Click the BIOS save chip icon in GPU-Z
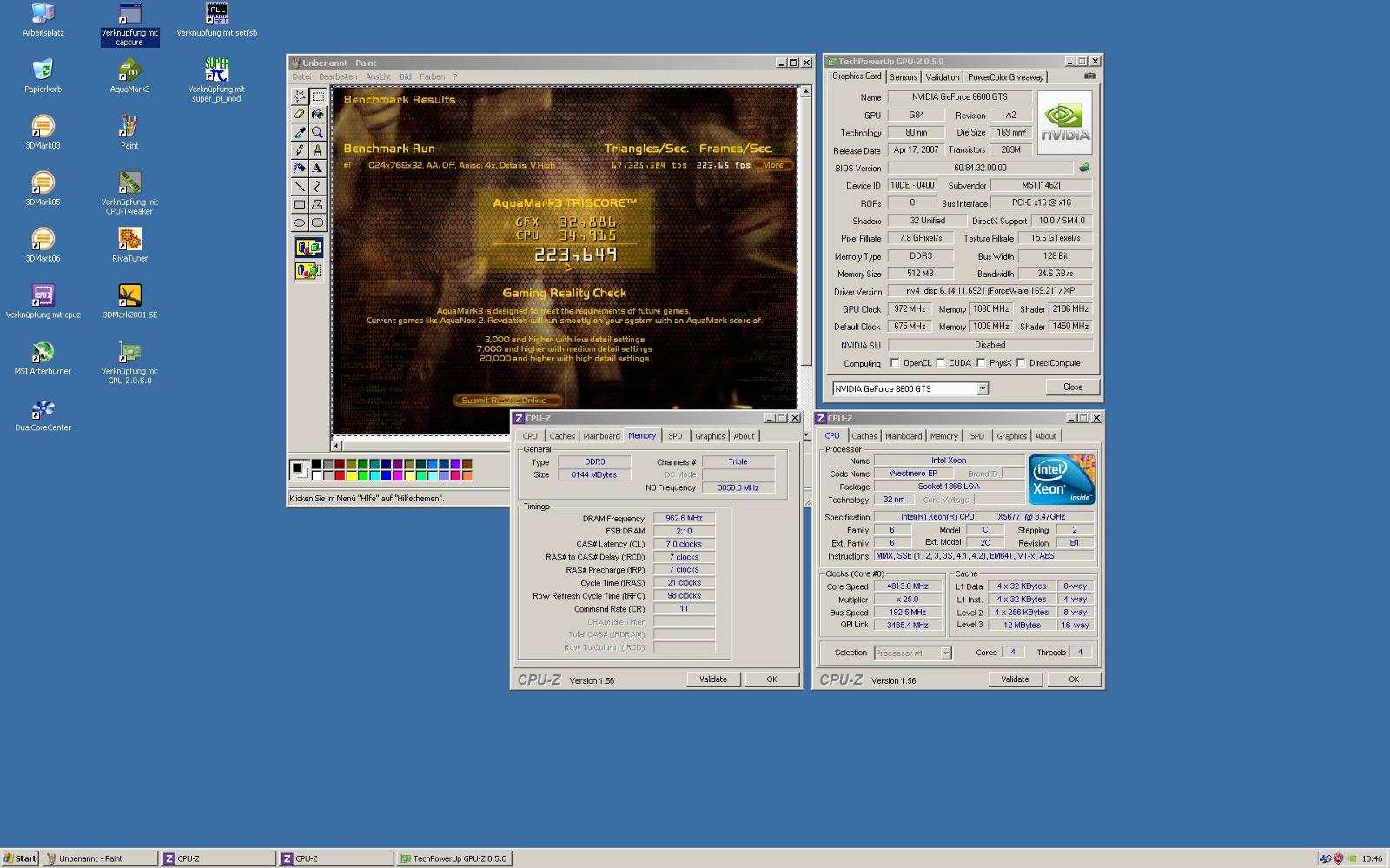1390x868 pixels. point(1083,168)
